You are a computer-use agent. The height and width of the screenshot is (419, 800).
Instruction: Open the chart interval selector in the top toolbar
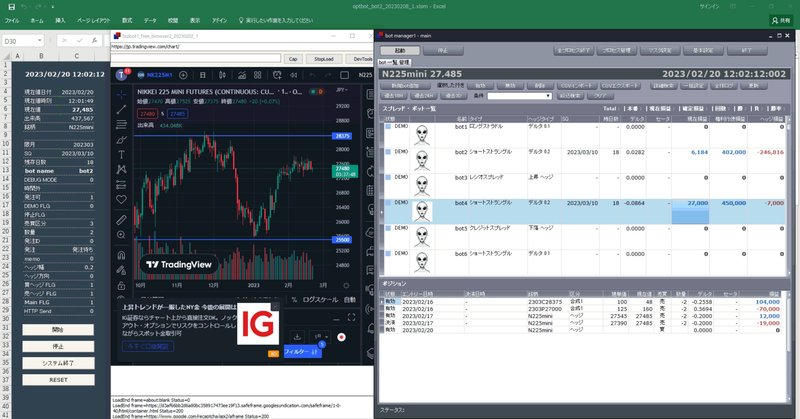point(203,75)
